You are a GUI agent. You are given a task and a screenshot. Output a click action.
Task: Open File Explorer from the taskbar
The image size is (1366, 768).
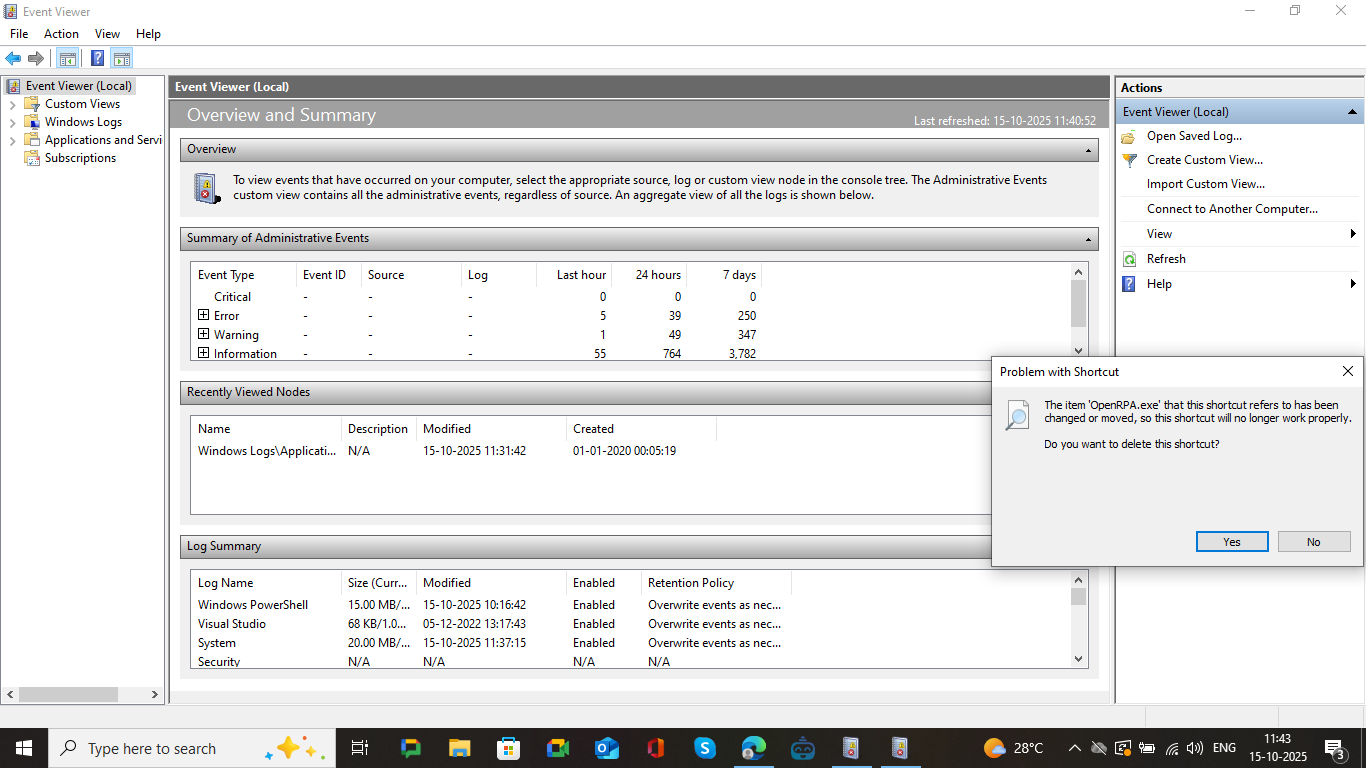[459, 748]
